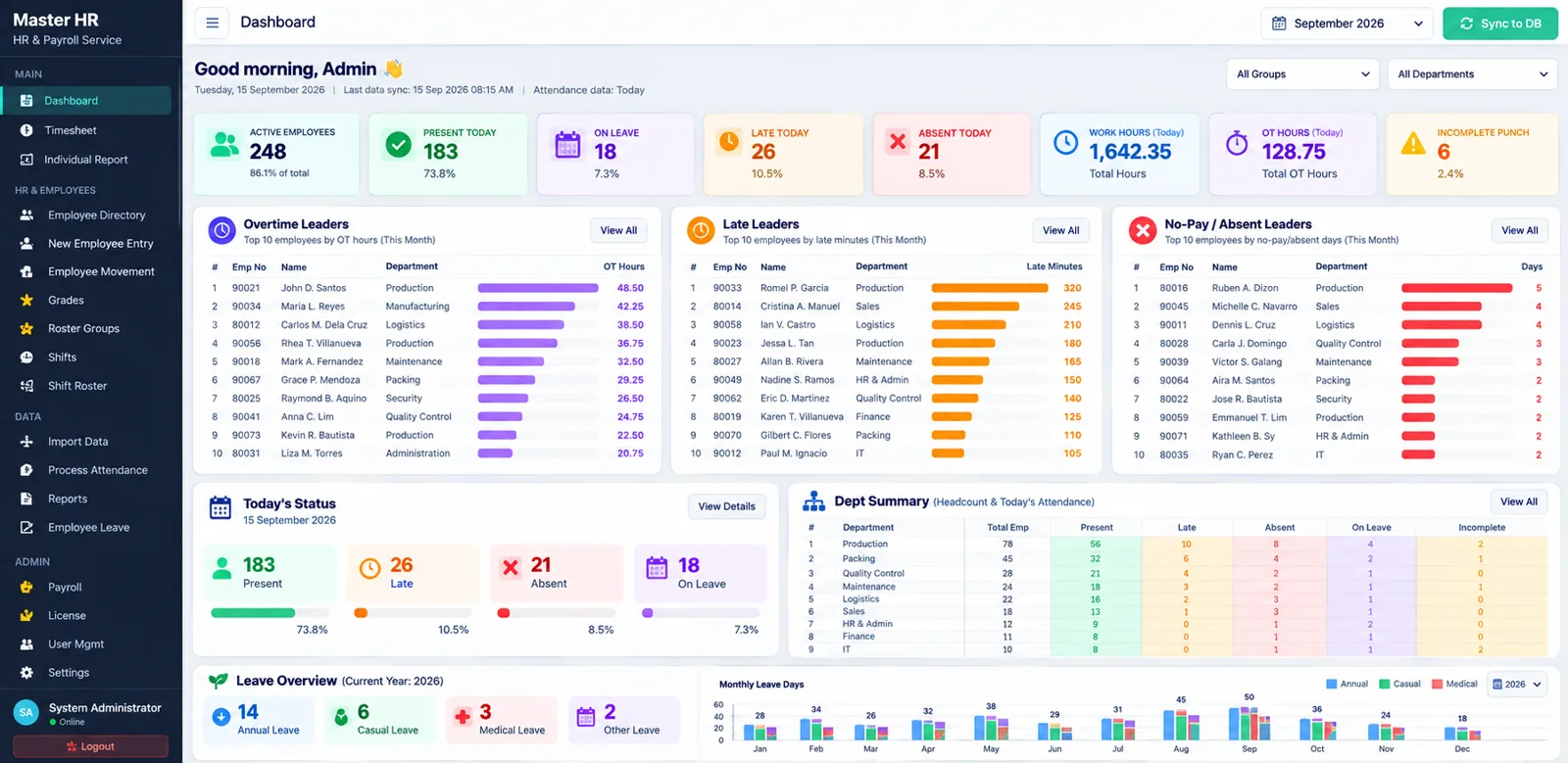1568x763 pixels.
Task: Click the License crown icon
Action: tap(26, 616)
